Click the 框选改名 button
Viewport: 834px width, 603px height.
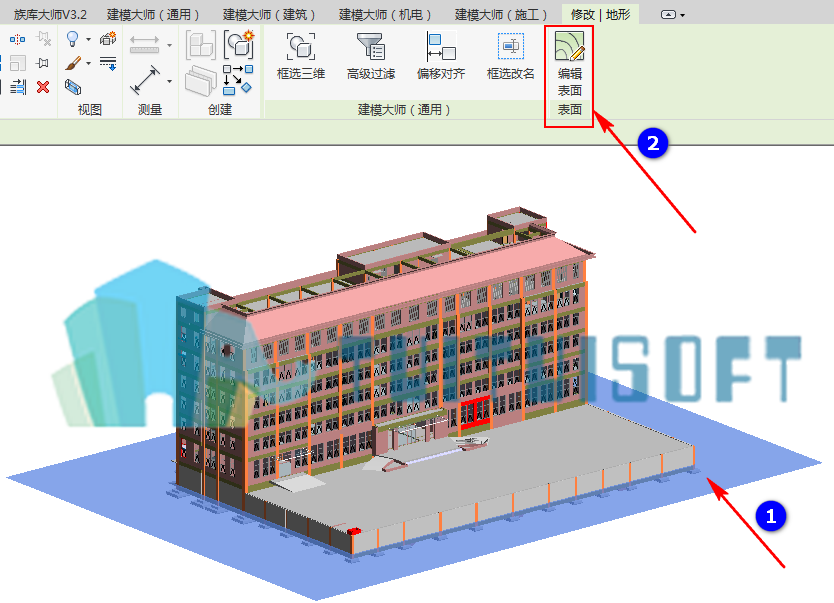(511, 56)
